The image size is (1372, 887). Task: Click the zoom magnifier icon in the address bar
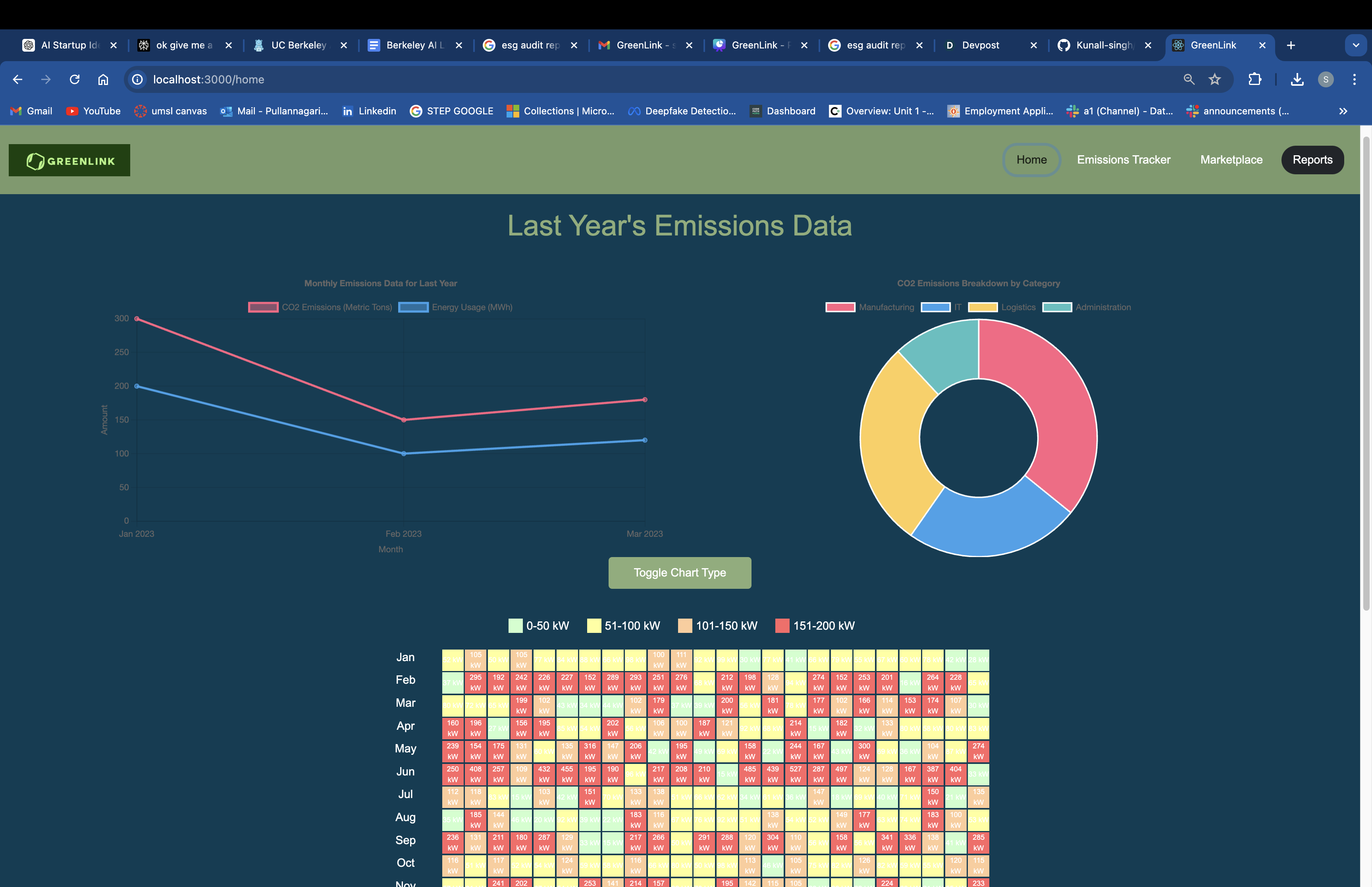tap(1189, 79)
